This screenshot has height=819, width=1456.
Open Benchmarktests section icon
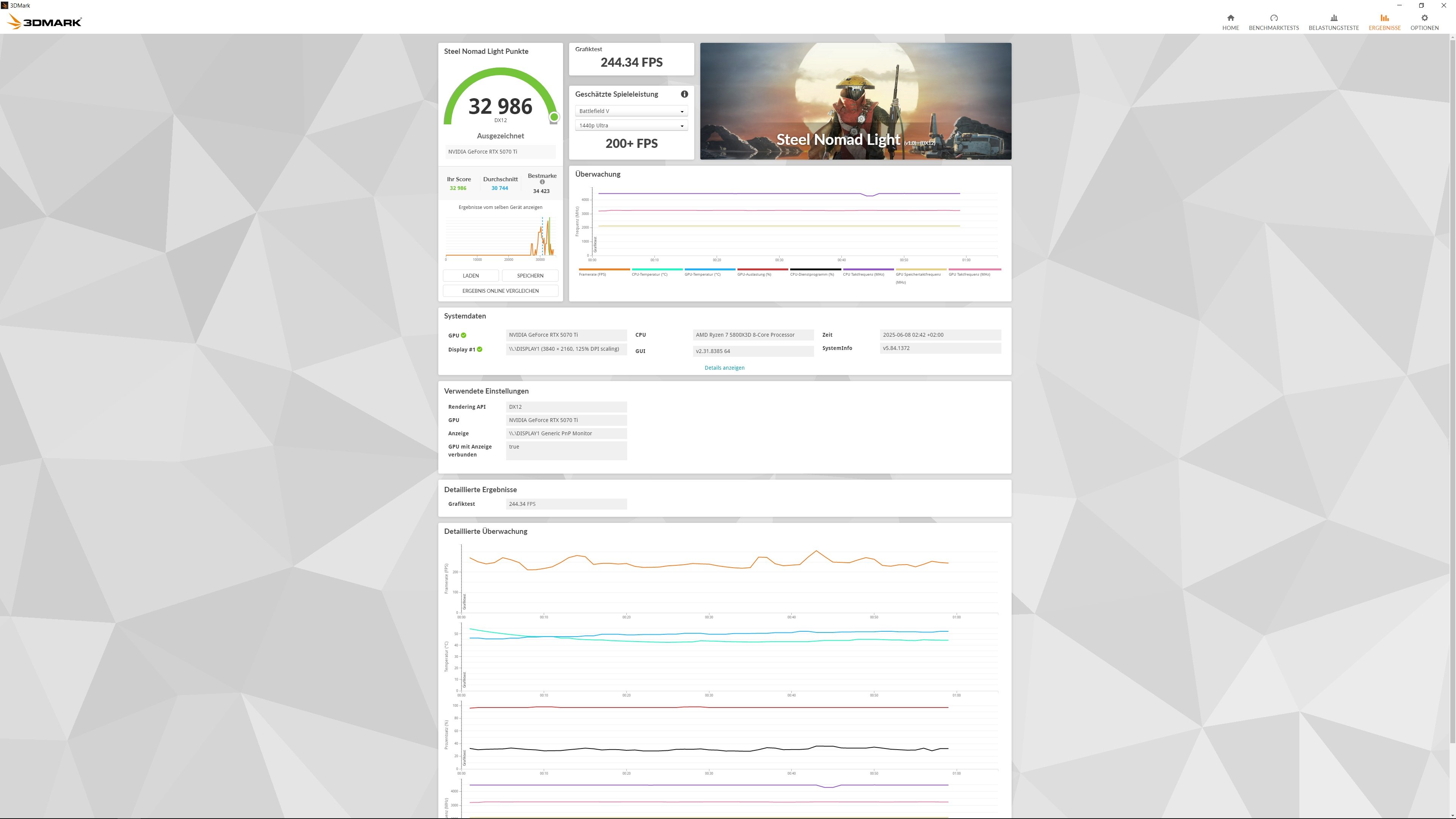[x=1274, y=18]
